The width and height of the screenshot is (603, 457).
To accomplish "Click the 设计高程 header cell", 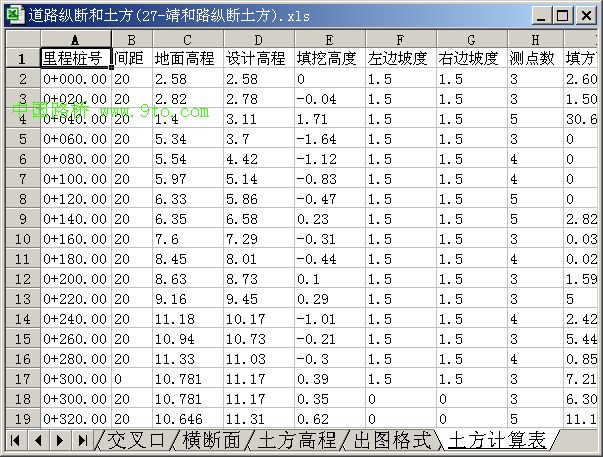I will point(259,59).
